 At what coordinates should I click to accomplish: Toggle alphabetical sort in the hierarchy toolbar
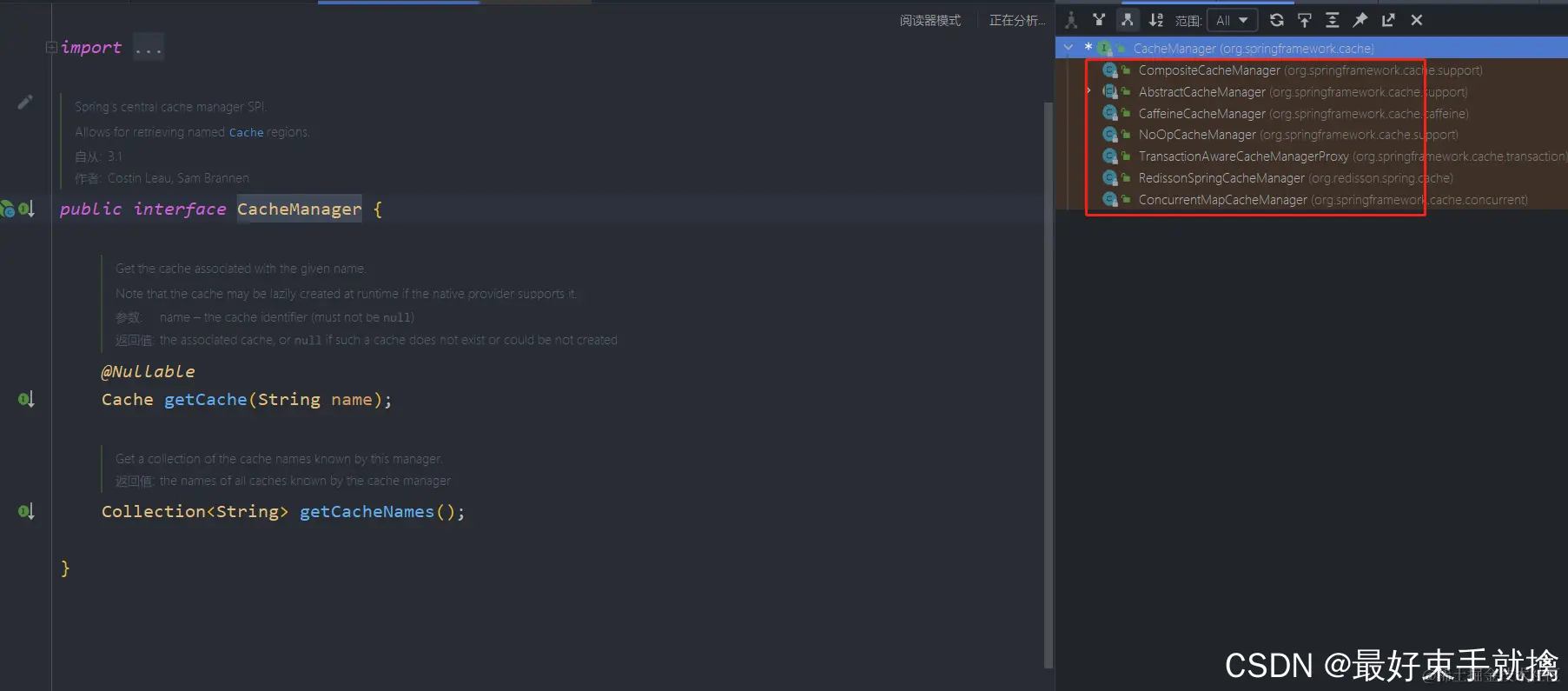click(1156, 20)
